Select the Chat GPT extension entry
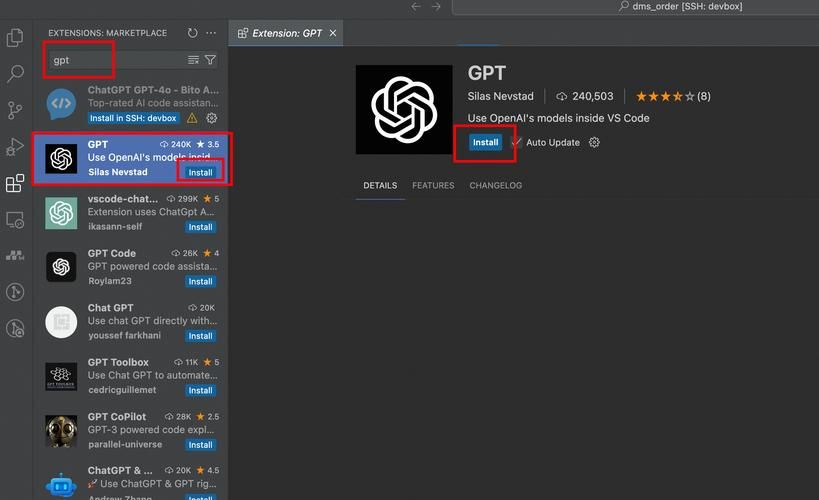The image size is (819, 500). click(x=131, y=321)
